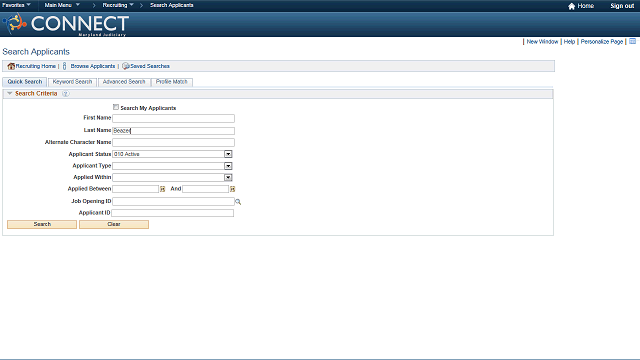Screen dimensions: 640x360
Task: Focus the Alternate Character Name field
Action: (x=173, y=142)
